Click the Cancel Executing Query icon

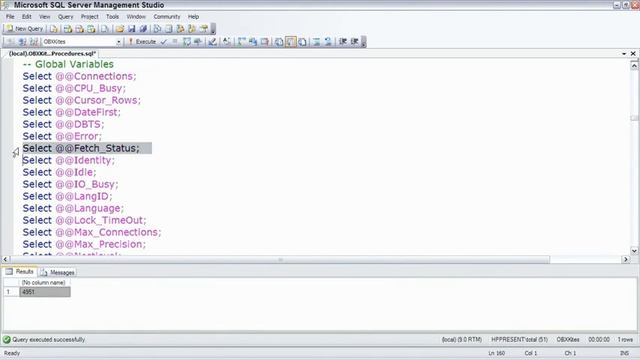point(175,42)
